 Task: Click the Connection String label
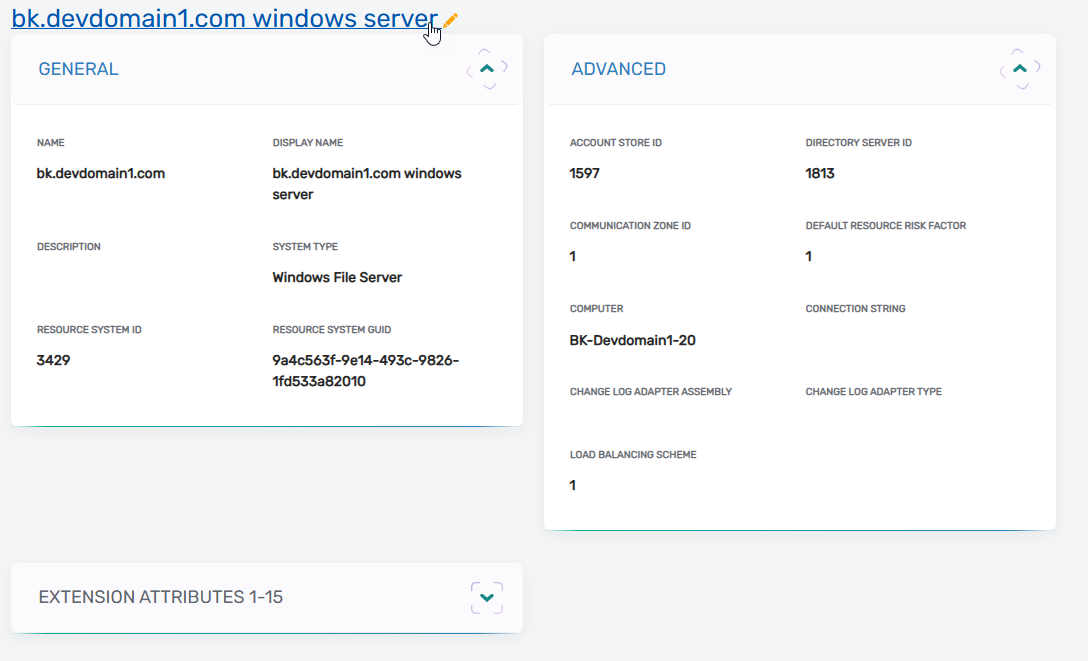[855, 309]
